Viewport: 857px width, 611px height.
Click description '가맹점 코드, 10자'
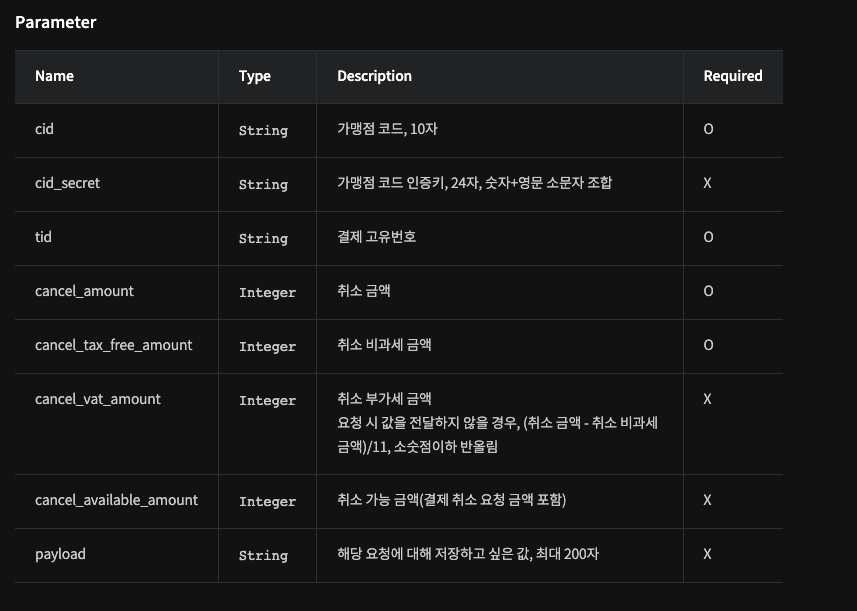tap(388, 129)
